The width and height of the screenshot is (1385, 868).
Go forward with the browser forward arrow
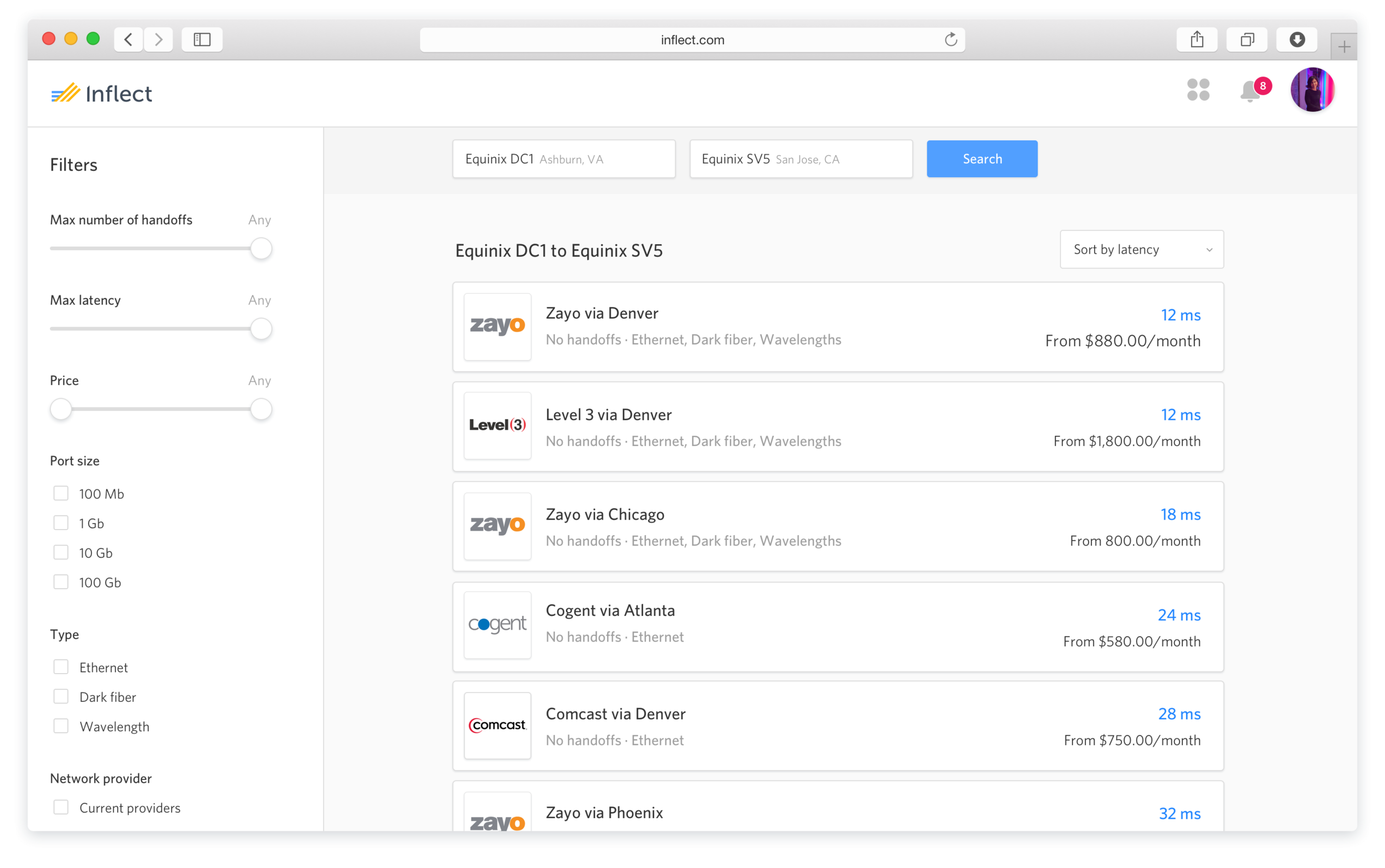point(159,39)
